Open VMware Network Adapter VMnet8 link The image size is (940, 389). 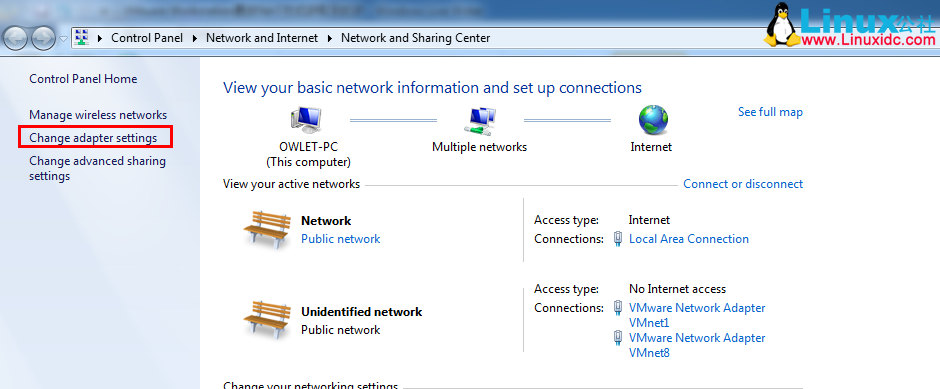697,345
